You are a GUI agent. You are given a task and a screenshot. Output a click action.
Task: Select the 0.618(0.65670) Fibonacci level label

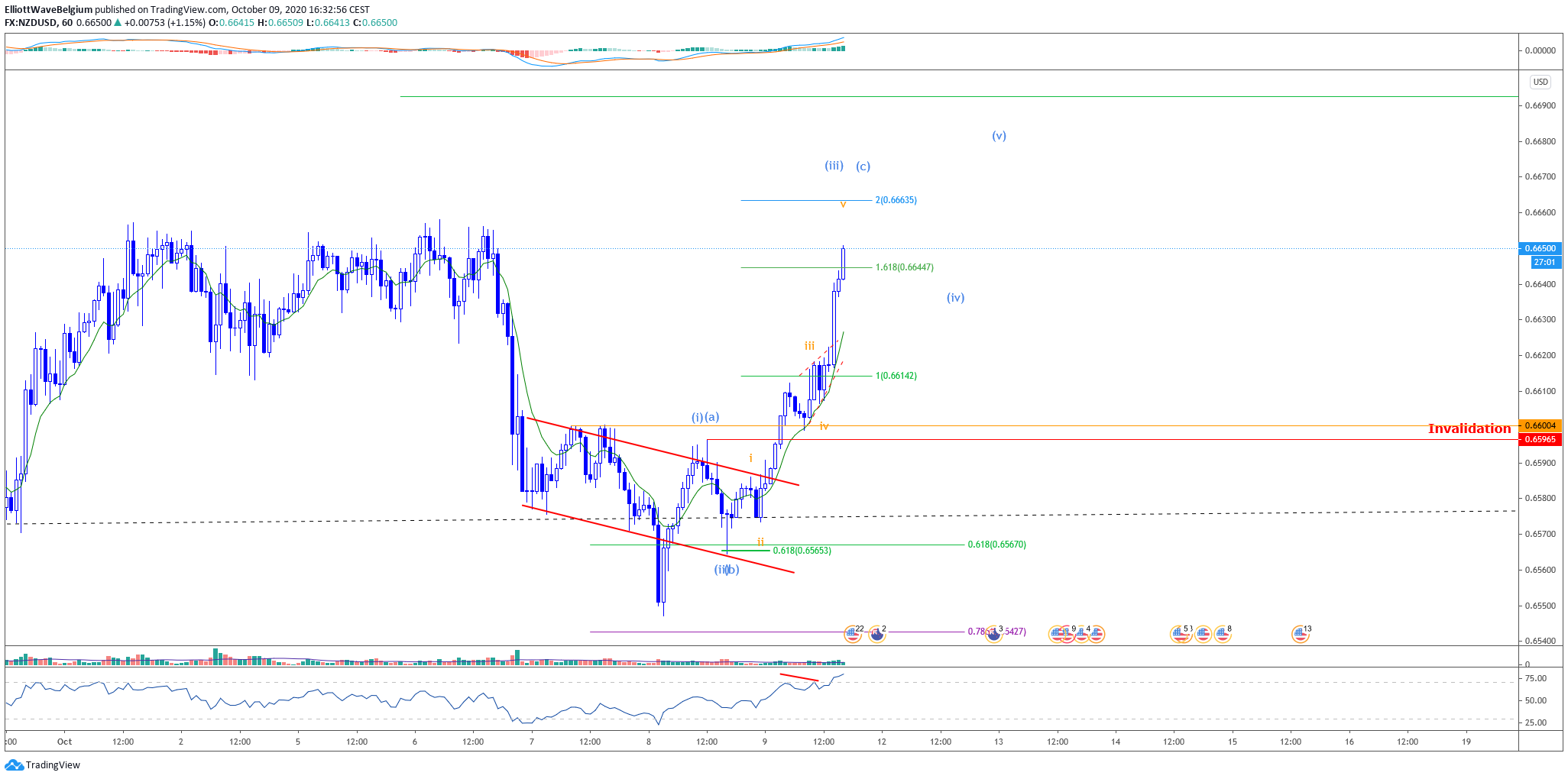coord(996,545)
